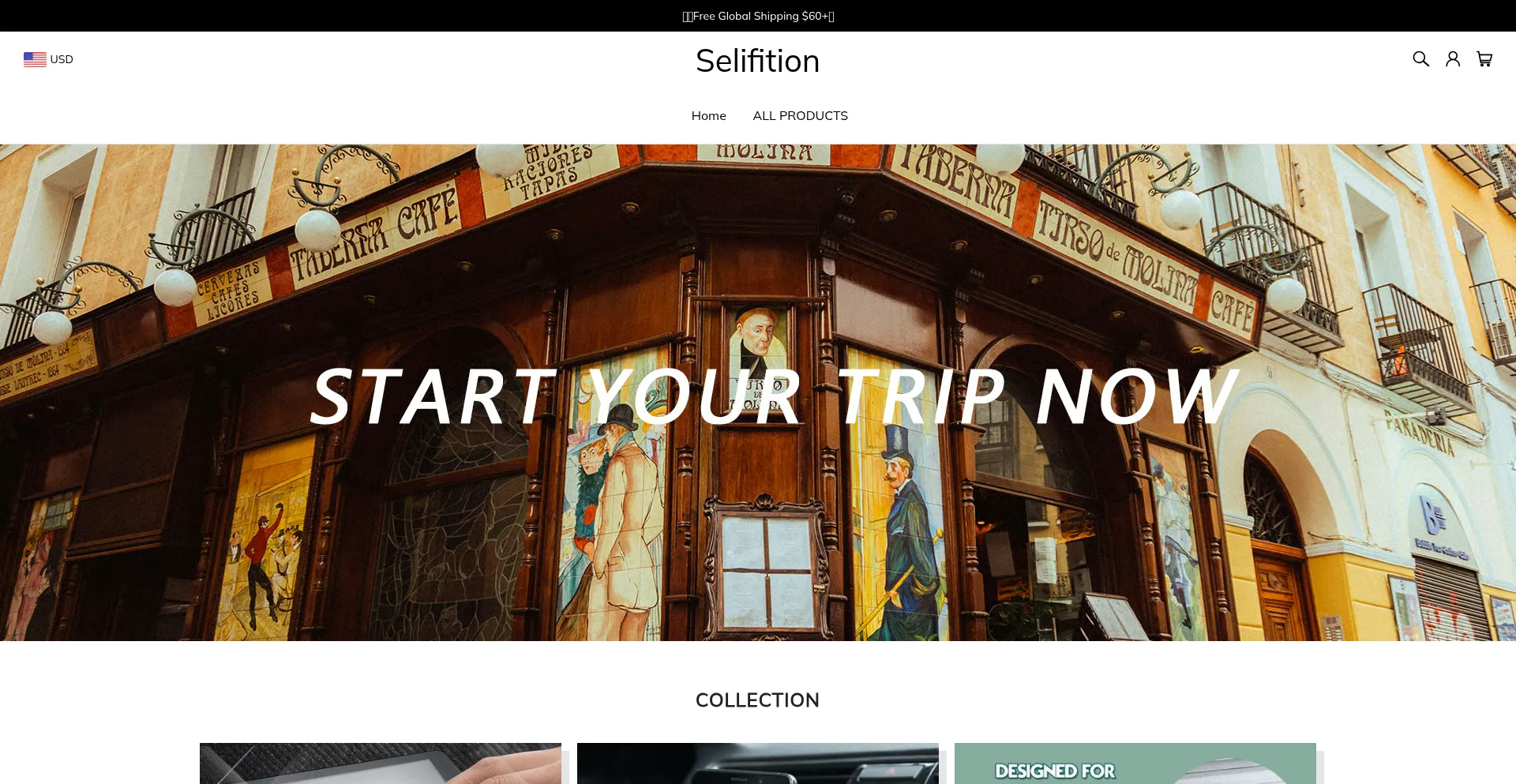Click the COLLECTION section heading

[758, 700]
